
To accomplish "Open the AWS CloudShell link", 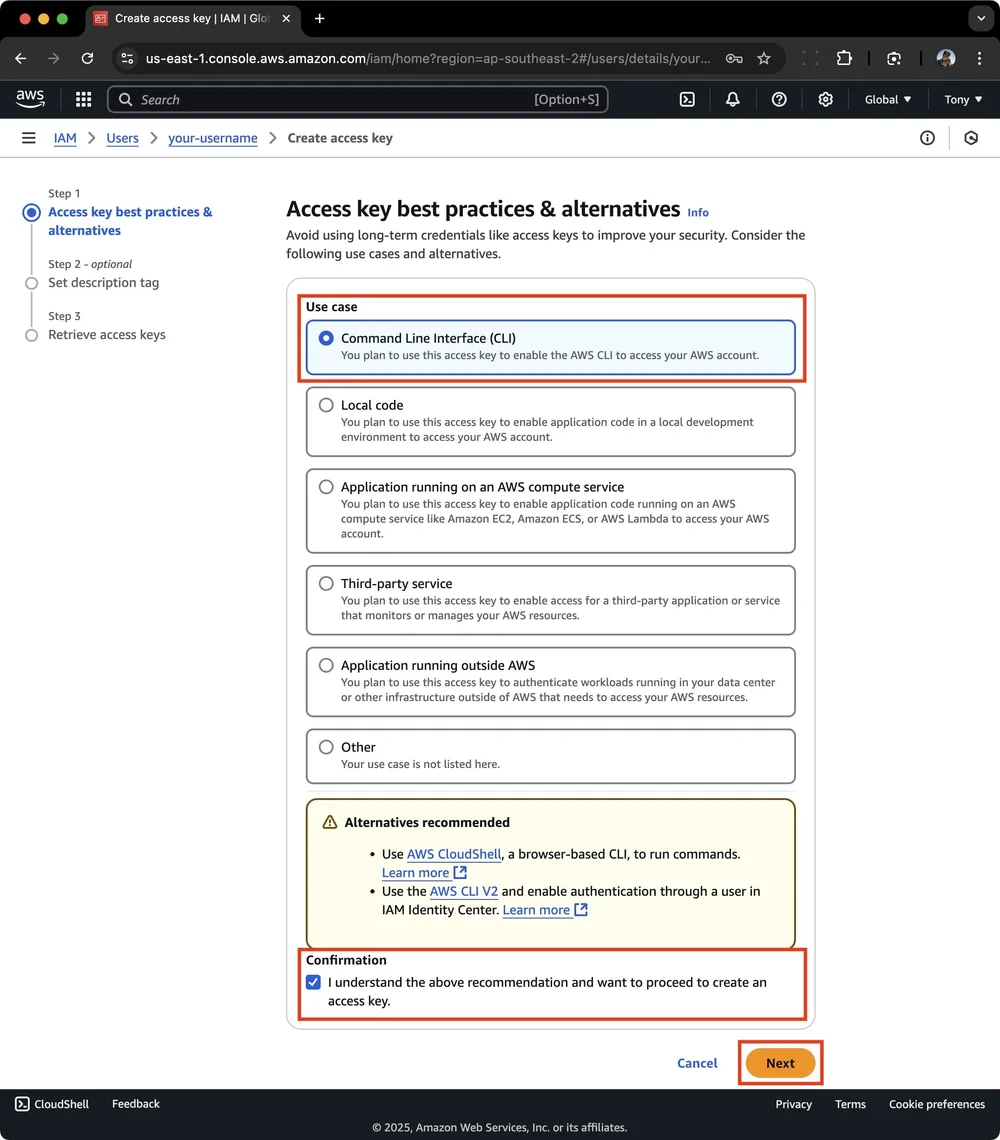I will click(454, 854).
